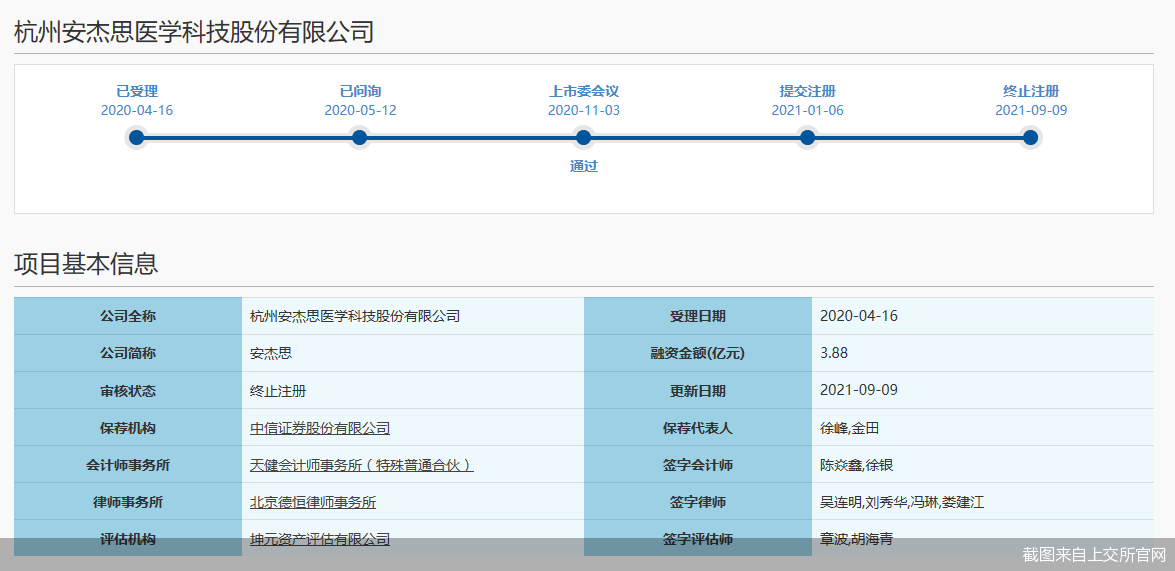
Task: Click the 签字会计师 header cell
Action: (698, 465)
